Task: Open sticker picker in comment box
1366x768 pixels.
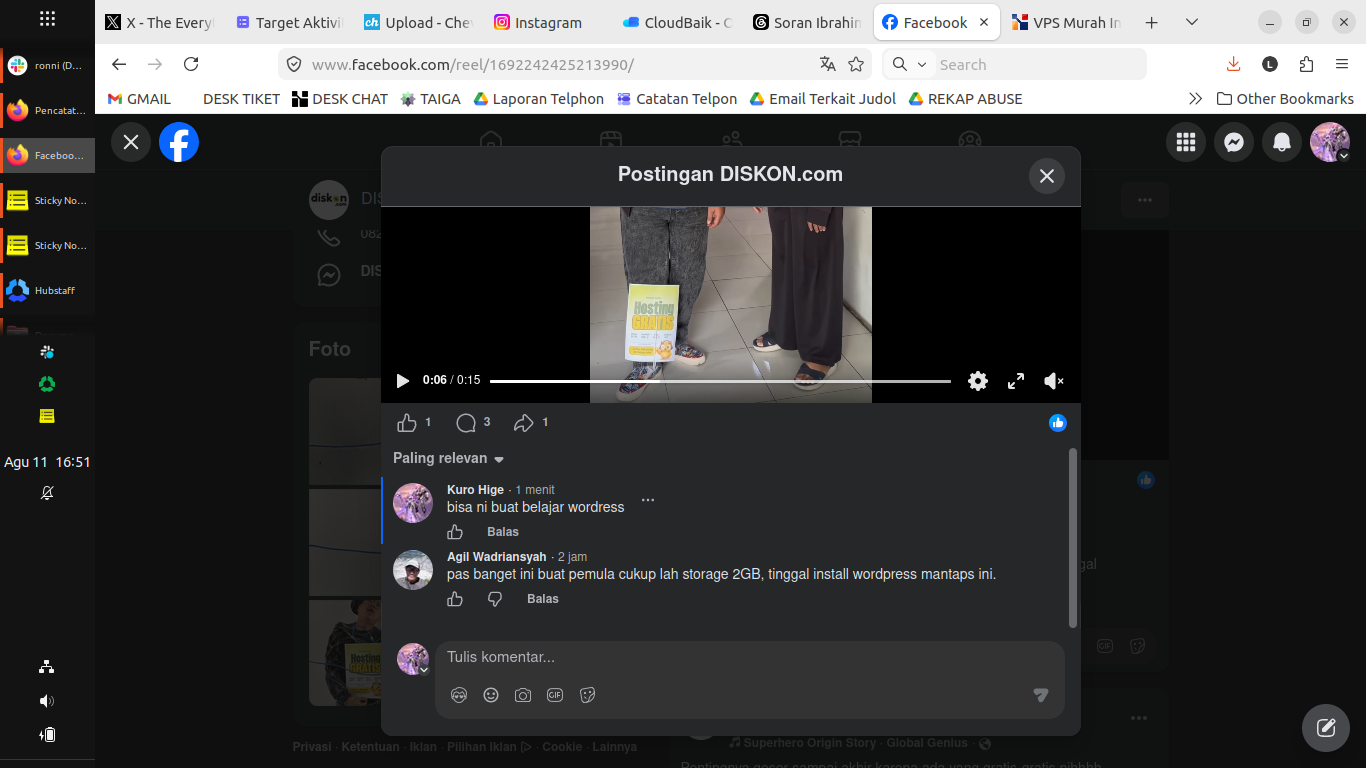Action: click(587, 695)
